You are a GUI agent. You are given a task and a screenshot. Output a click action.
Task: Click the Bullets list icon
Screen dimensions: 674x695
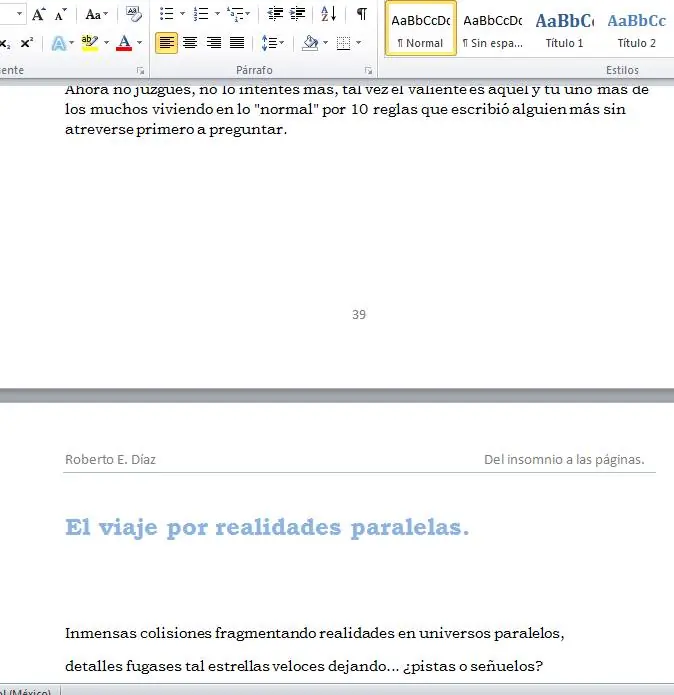(167, 14)
